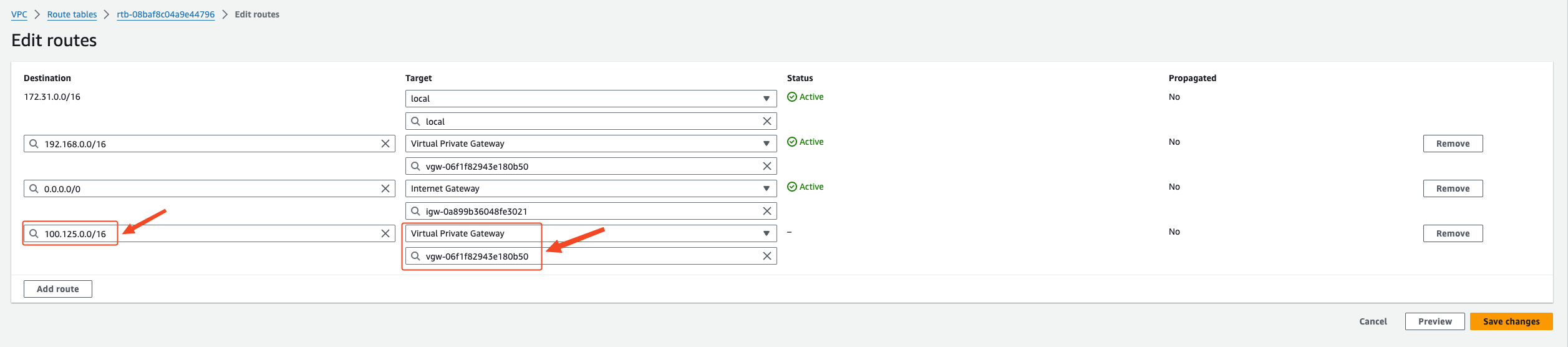Open rtb-08baf8c04a9e44796 breadcrumb link
Image resolution: width=1568 pixels, height=347 pixels.
[165, 14]
